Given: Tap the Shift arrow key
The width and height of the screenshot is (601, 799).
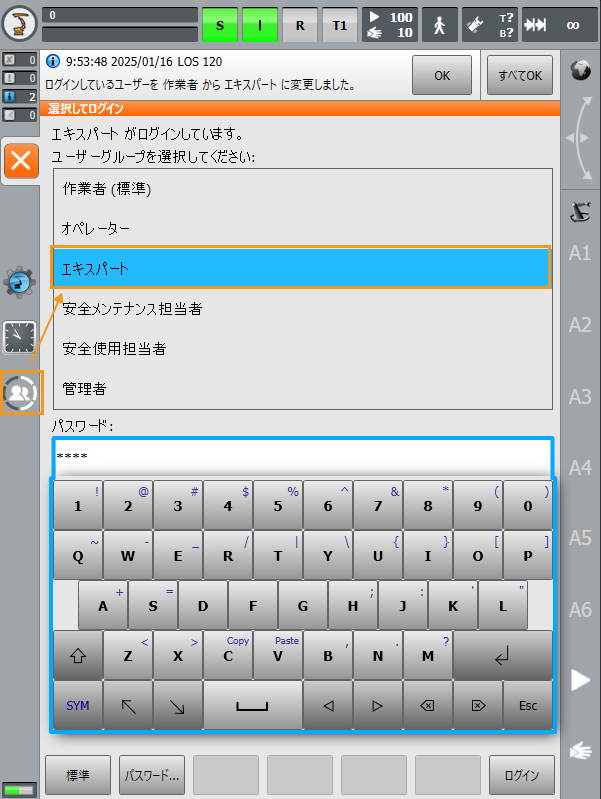Looking at the screenshot, I should click(x=78, y=655).
